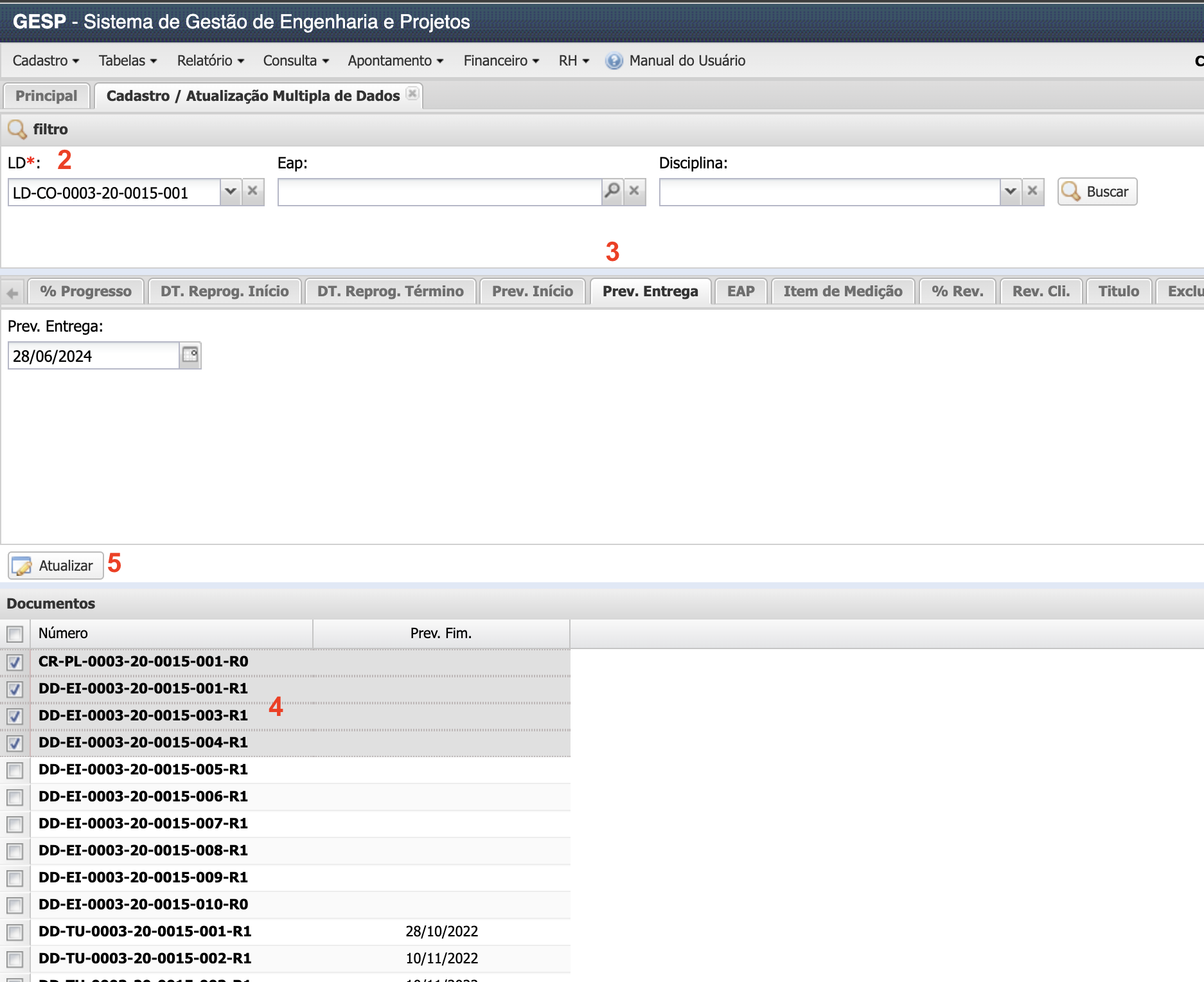The width and height of the screenshot is (1204, 982).
Task: Check document DD-TU-0003-20-0015-001-R1
Action: pyautogui.click(x=15, y=932)
